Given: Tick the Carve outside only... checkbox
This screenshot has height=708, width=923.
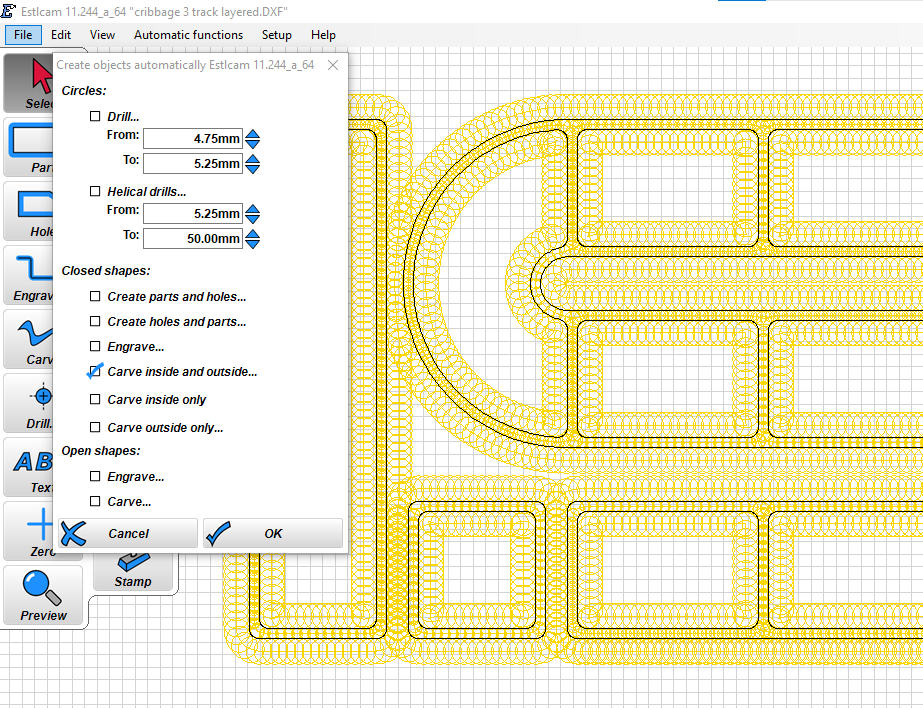Looking at the screenshot, I should (x=95, y=427).
